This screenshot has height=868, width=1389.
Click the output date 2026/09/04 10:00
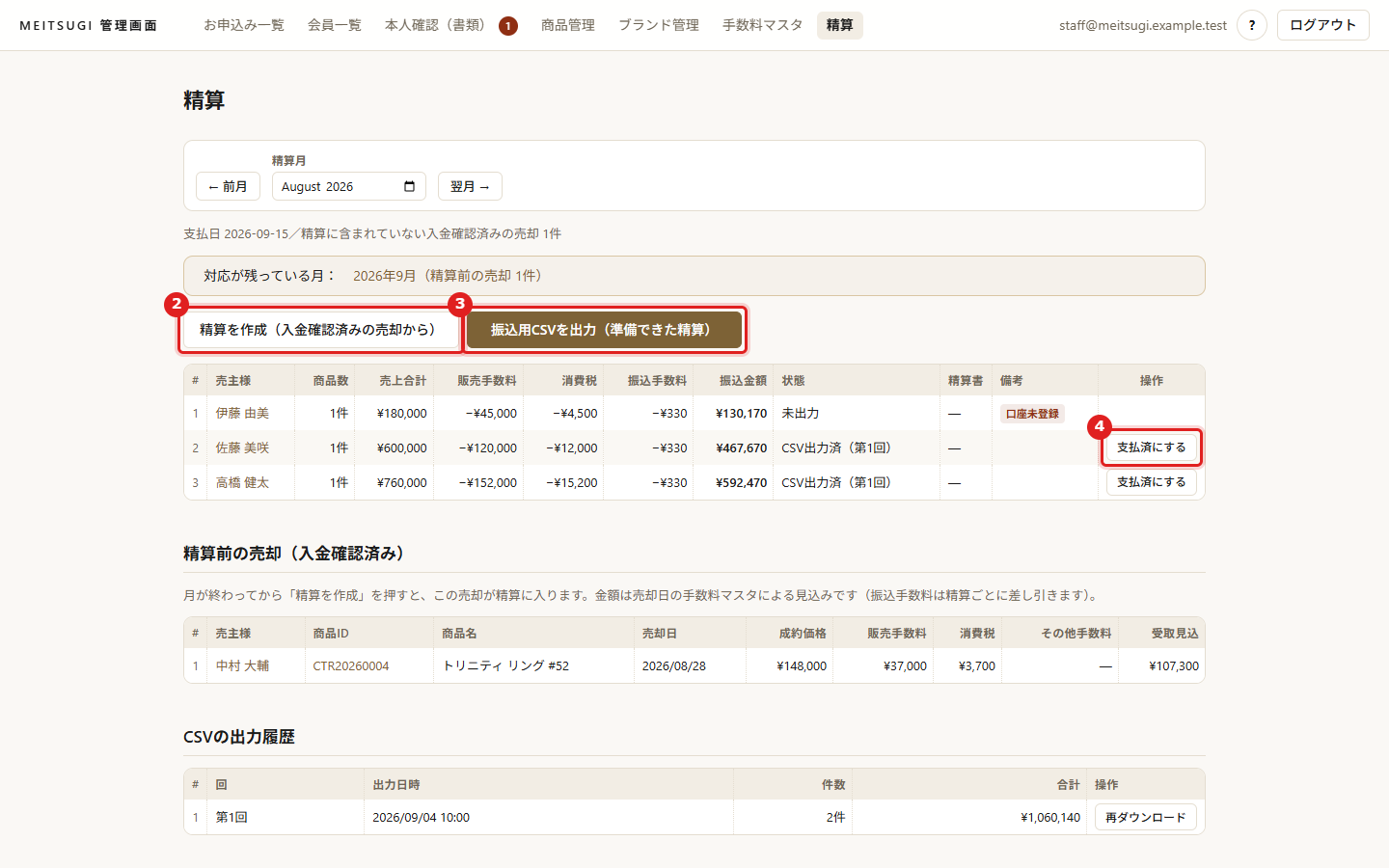click(421, 817)
